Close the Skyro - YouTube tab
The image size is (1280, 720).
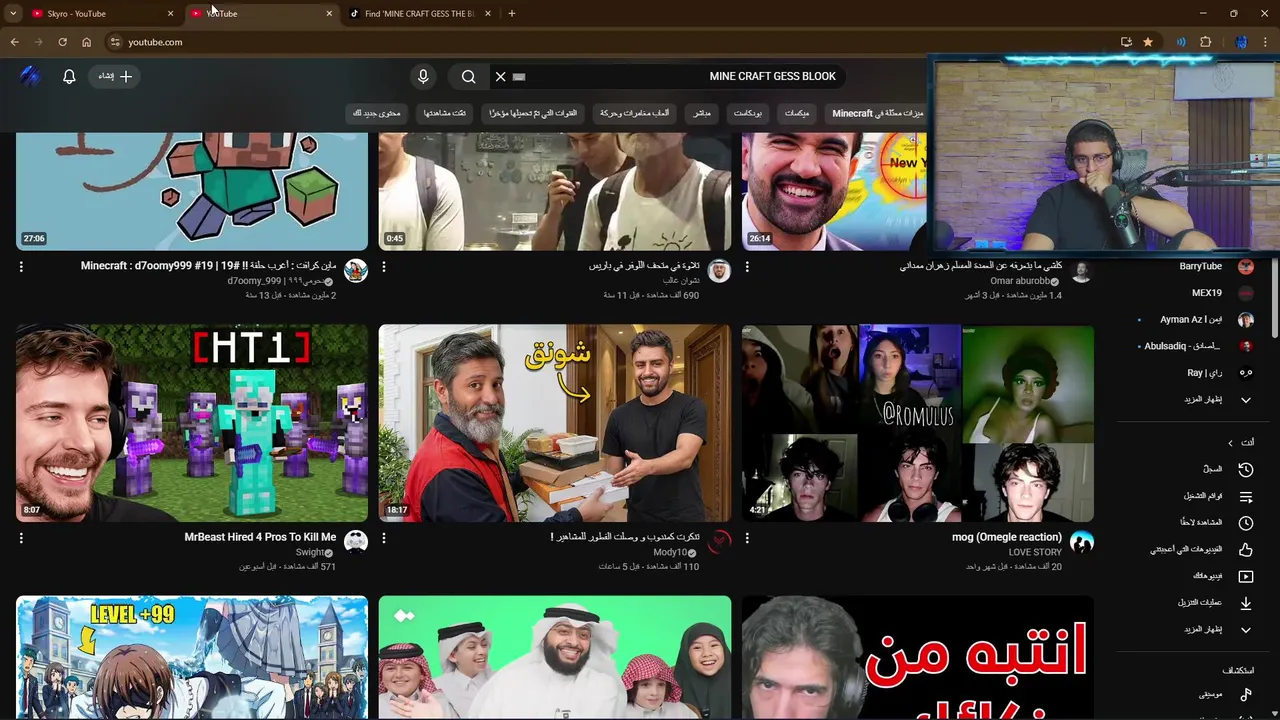click(170, 14)
